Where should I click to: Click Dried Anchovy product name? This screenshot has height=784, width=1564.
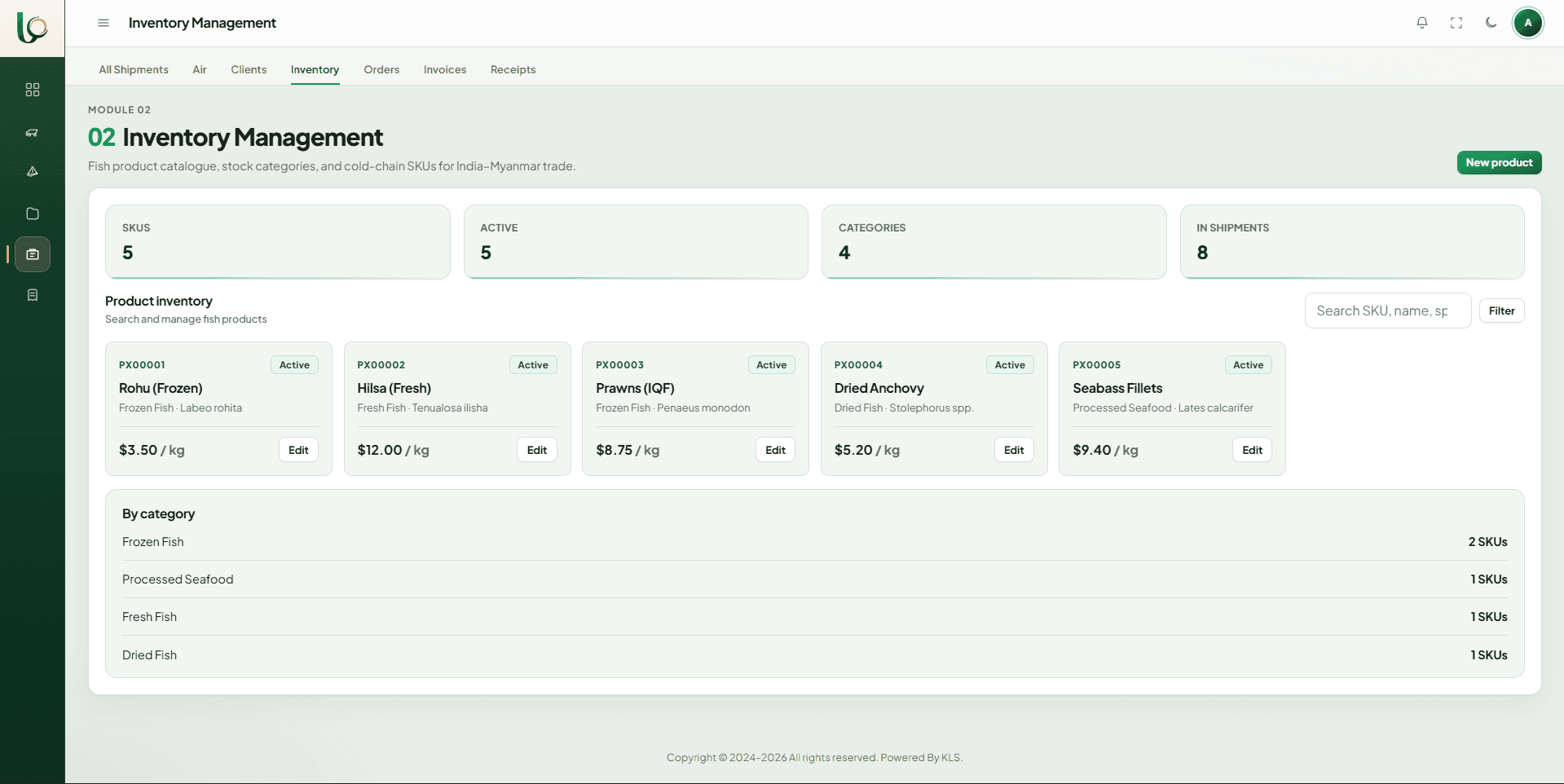(879, 388)
